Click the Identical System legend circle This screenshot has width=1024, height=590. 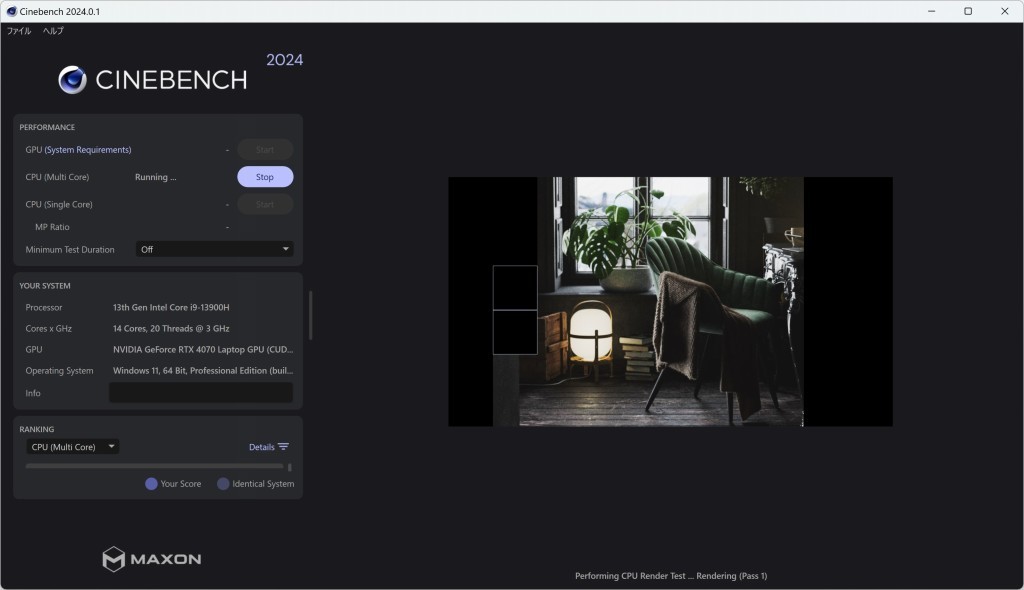click(223, 484)
